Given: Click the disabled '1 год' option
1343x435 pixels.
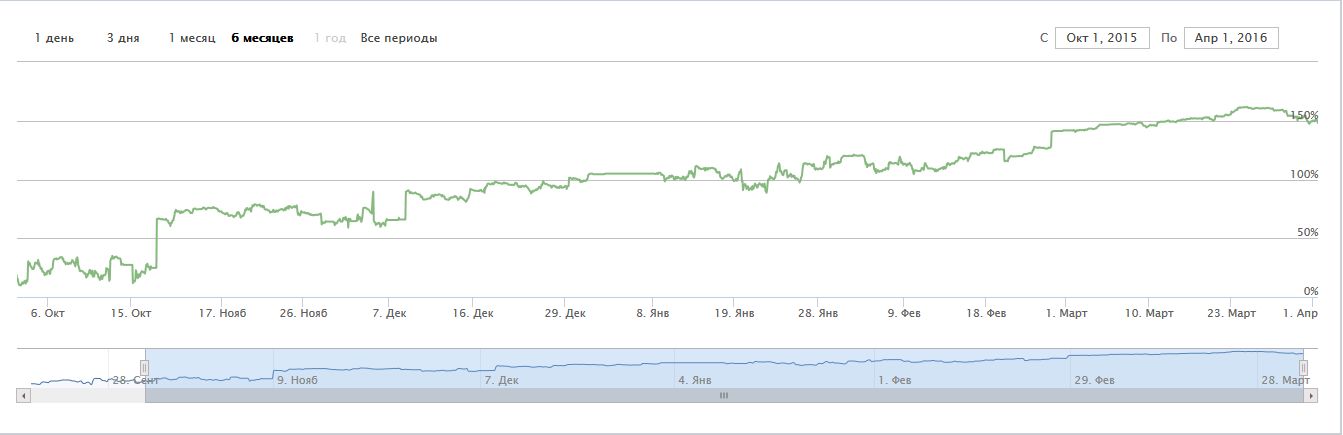Looking at the screenshot, I should 330,38.
